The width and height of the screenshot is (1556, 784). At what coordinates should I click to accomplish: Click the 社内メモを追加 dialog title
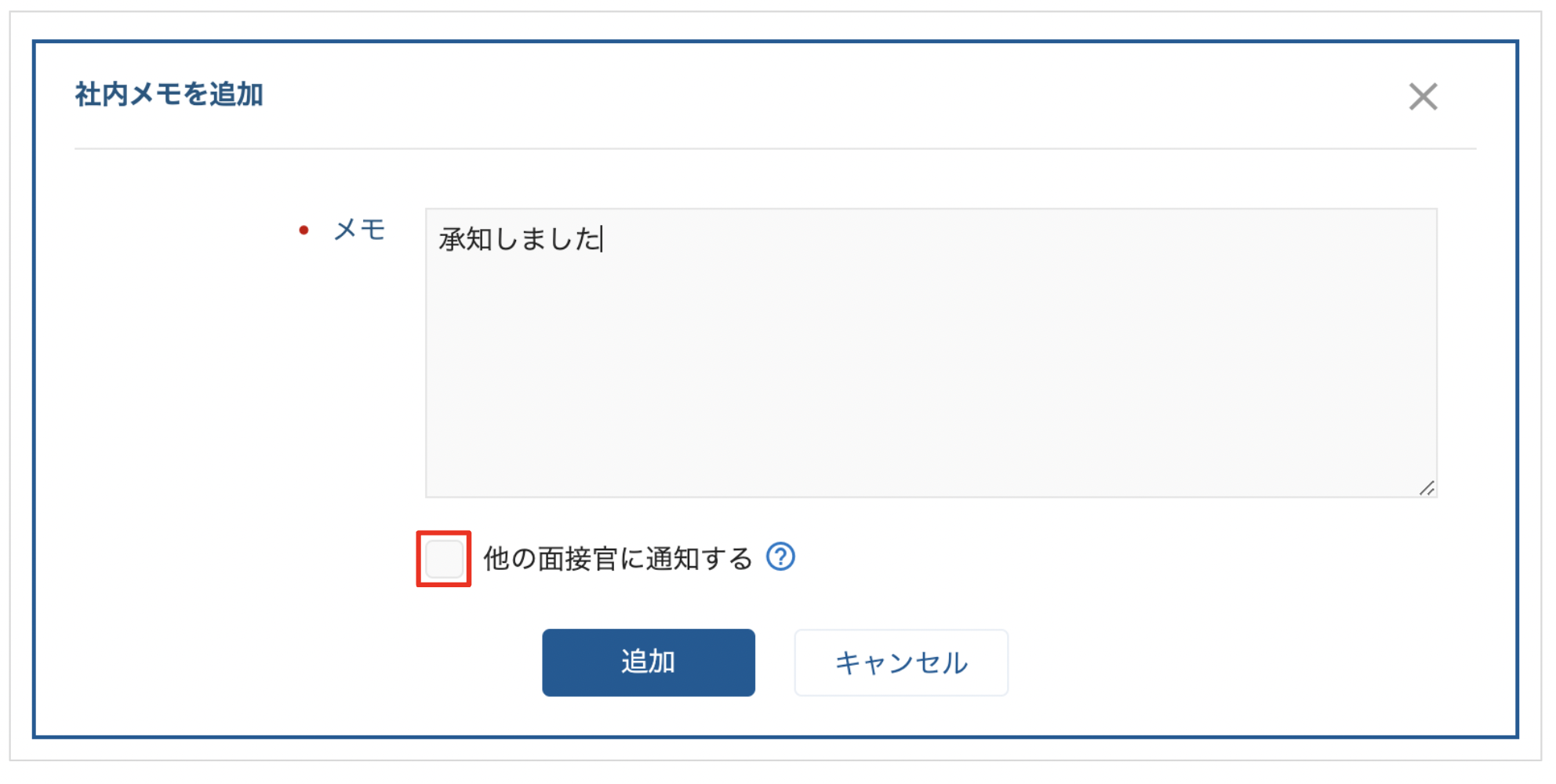pyautogui.click(x=169, y=94)
